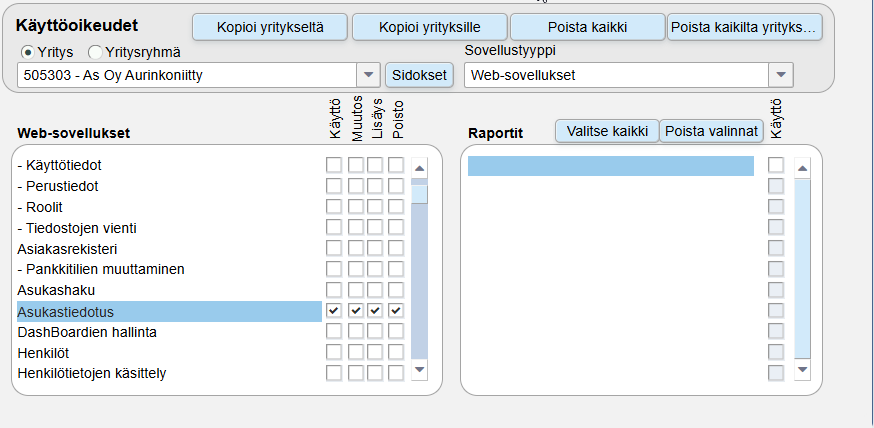Click the highlighted empty Raportit row

(x=610, y=166)
